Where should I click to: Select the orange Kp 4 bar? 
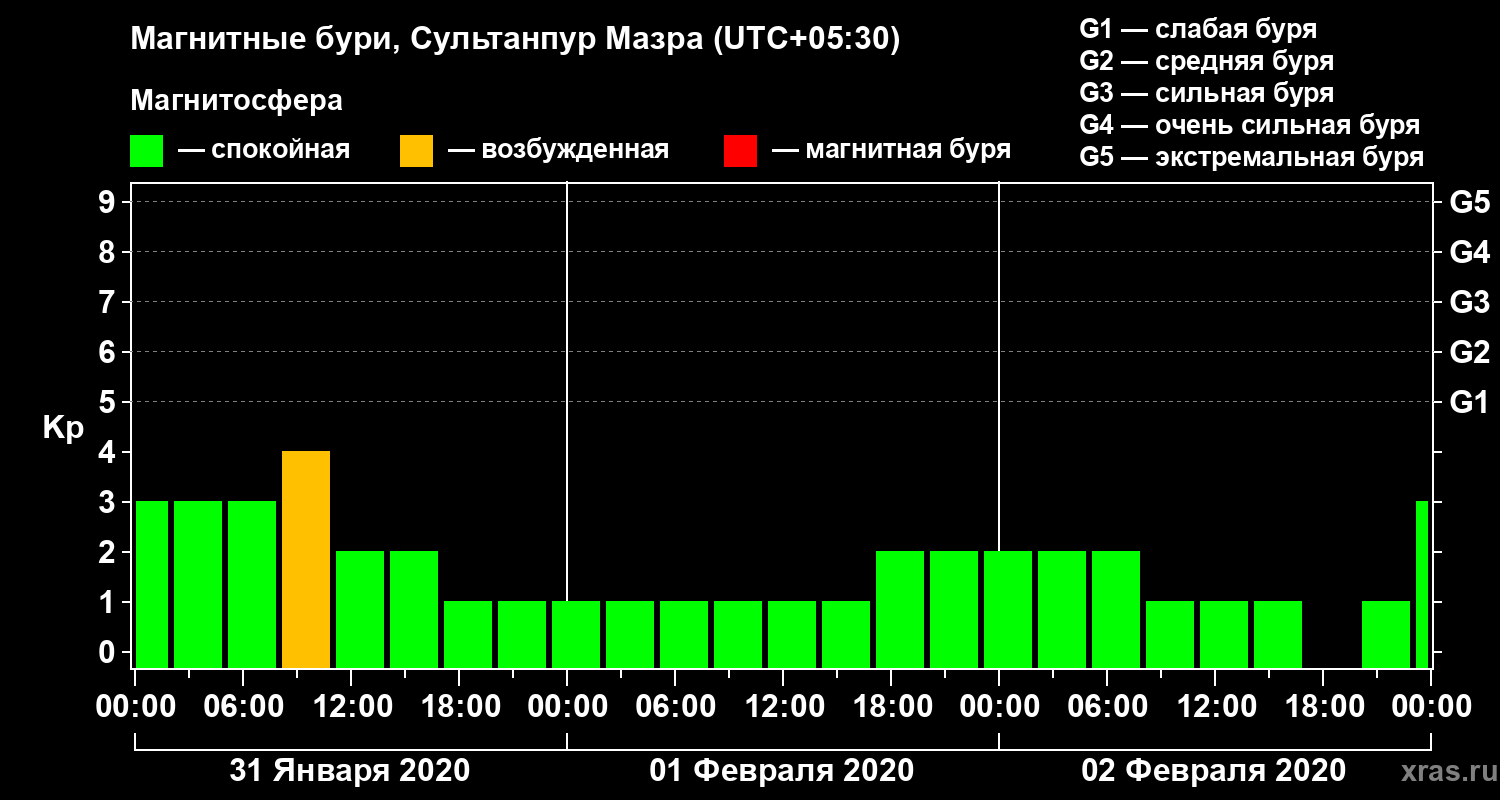pos(306,560)
